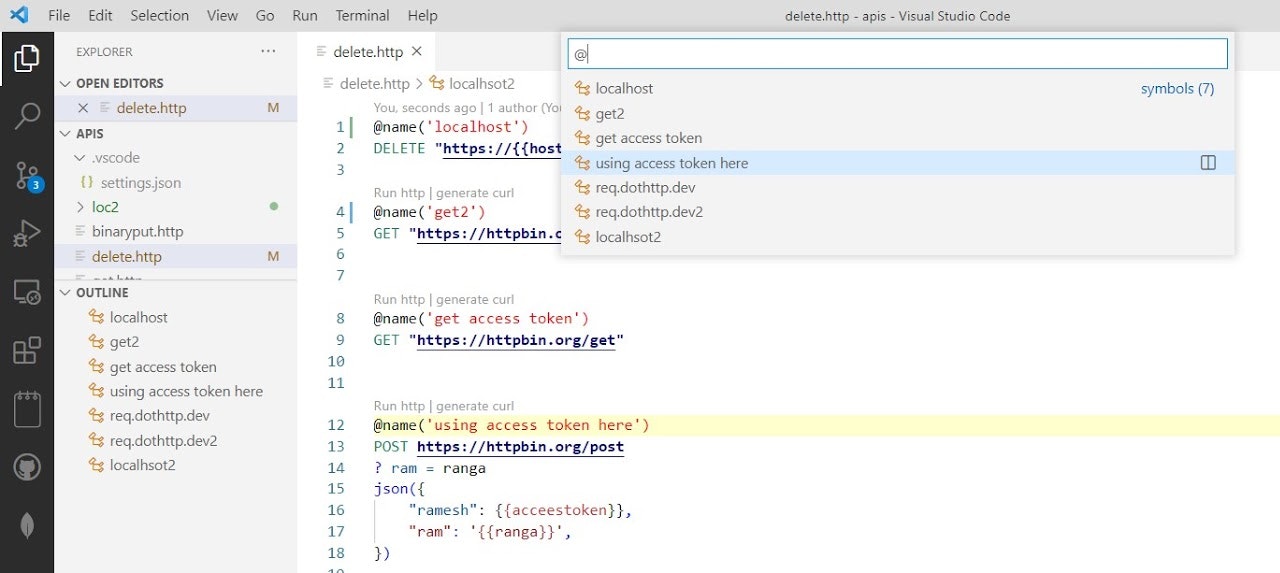
Task: Open the Help menu
Action: 422,15
